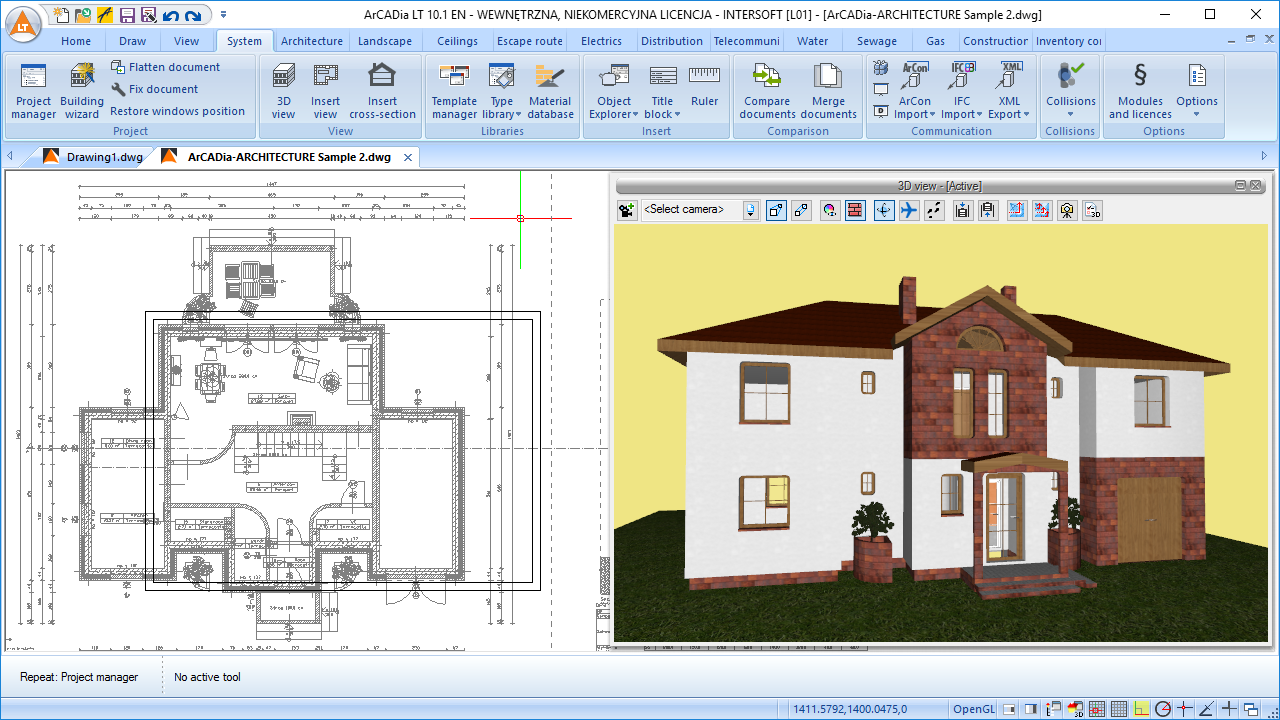The image size is (1280, 720).
Task: Toggle brick texture display in 3D view
Action: pyautogui.click(x=855, y=210)
